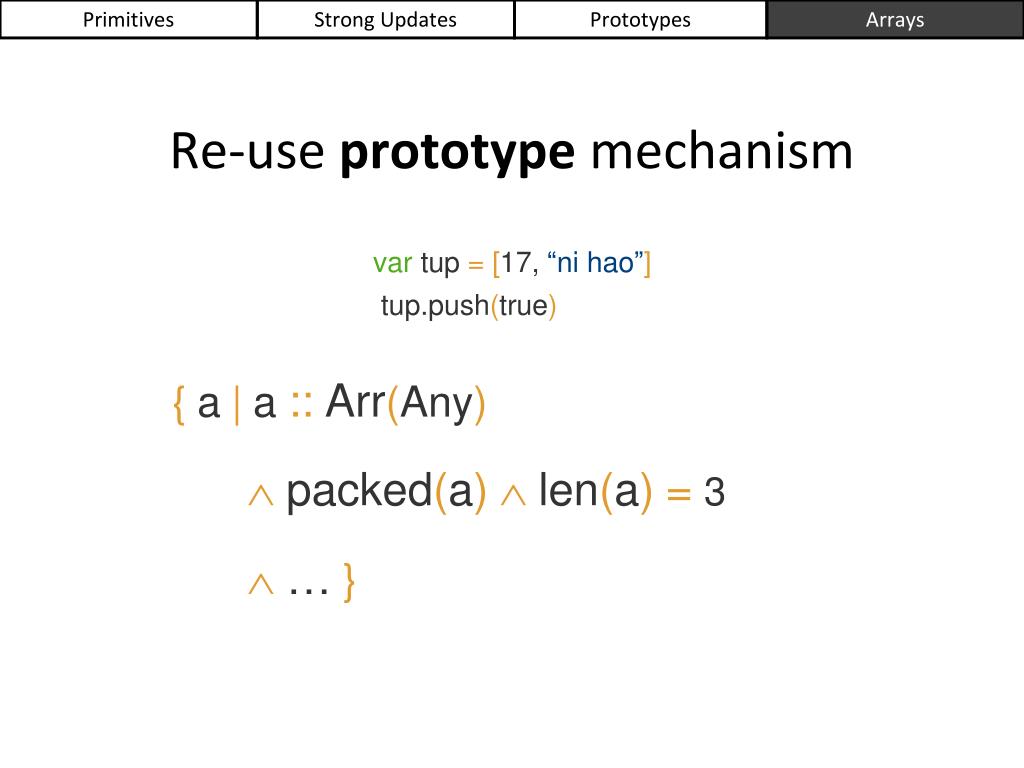Select the Prototypes tab
Image resolution: width=1024 pixels, height=768 pixels.
click(640, 20)
